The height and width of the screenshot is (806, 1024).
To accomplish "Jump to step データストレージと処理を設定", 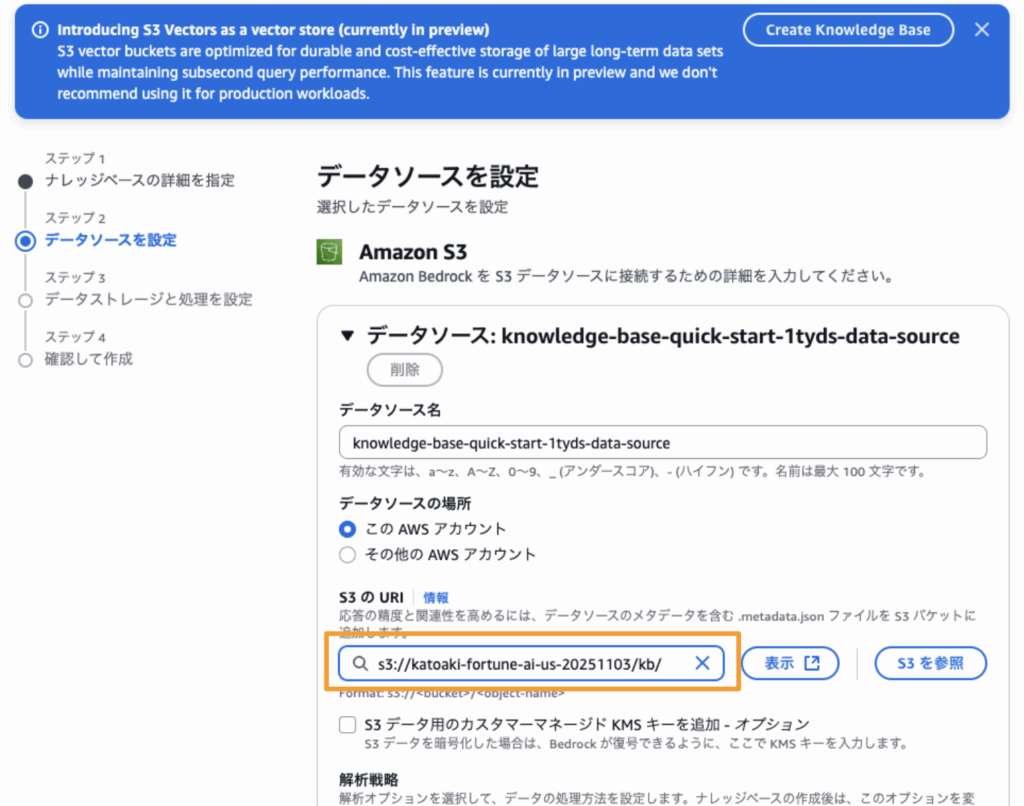I will point(148,300).
